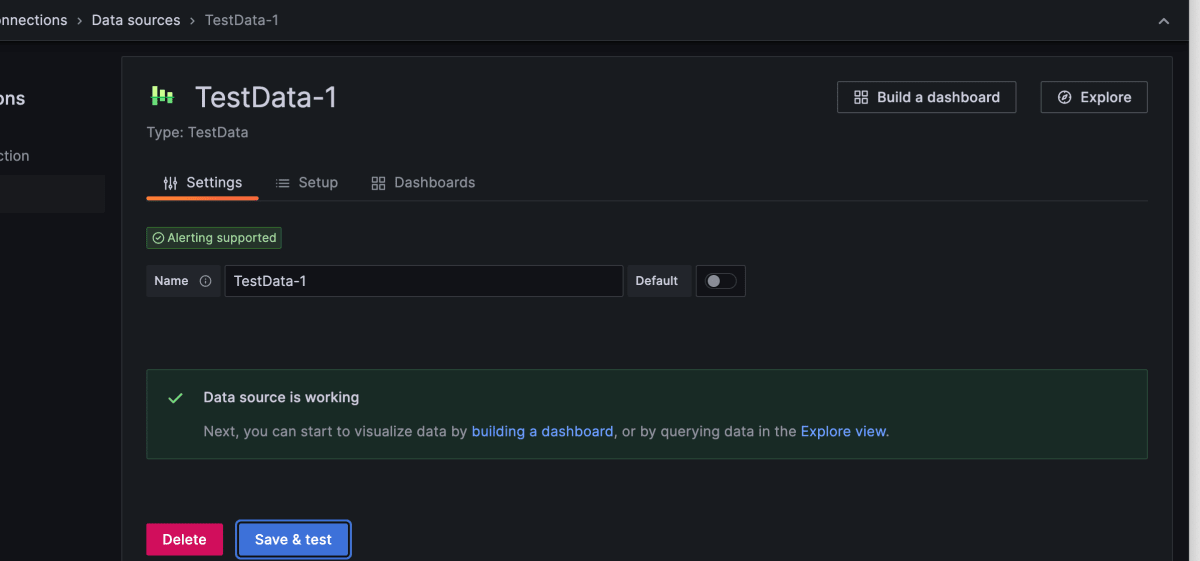Image resolution: width=1200 pixels, height=561 pixels.
Task: Open Explore with this data source
Action: [x=1094, y=97]
